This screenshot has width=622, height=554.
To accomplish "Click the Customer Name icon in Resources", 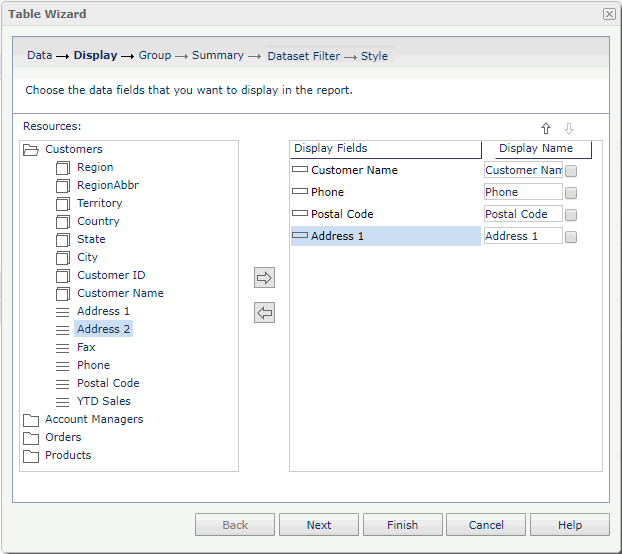I will coord(63,294).
